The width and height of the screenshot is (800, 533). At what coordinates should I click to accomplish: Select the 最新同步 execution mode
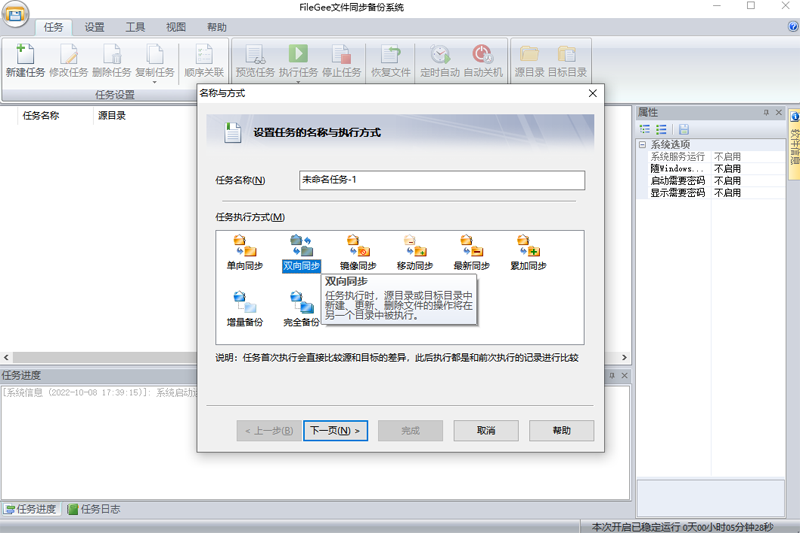pos(471,252)
